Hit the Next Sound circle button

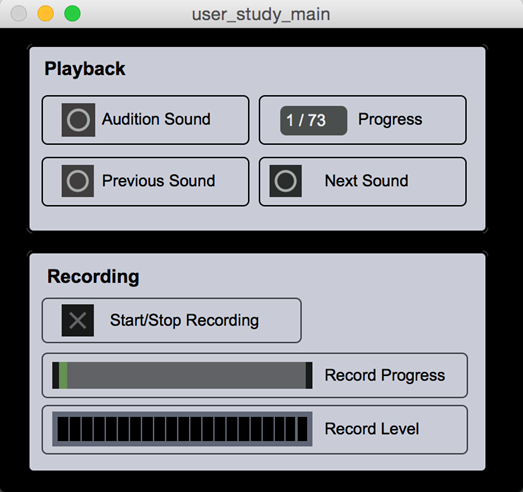286,181
